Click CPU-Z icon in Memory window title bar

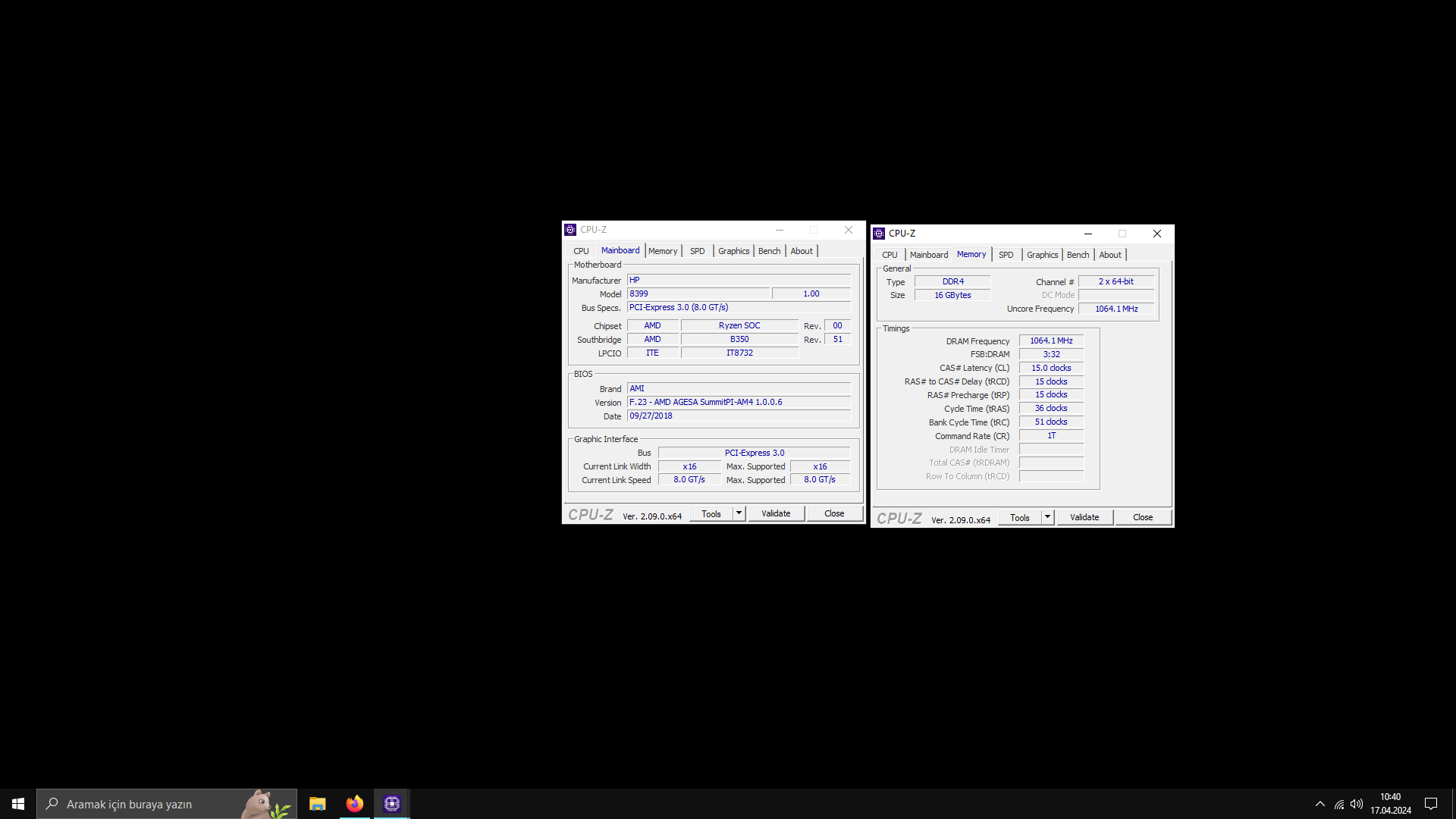tap(879, 234)
